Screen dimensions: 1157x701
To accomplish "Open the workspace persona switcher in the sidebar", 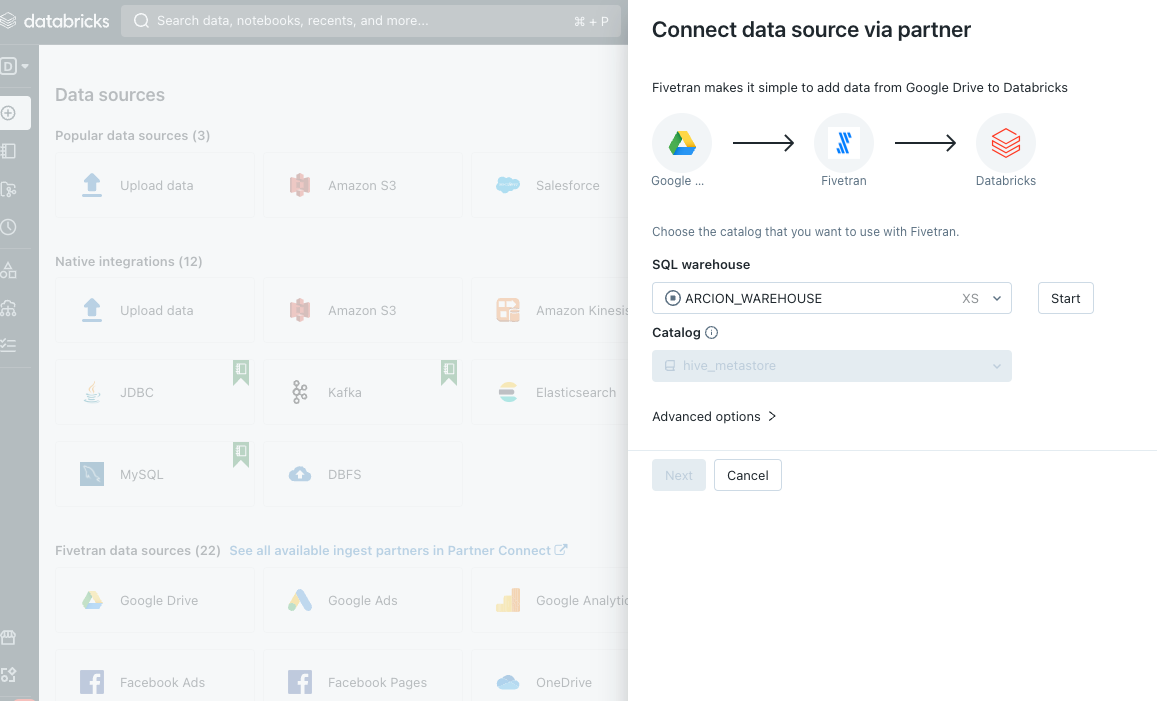I will click(x=14, y=66).
